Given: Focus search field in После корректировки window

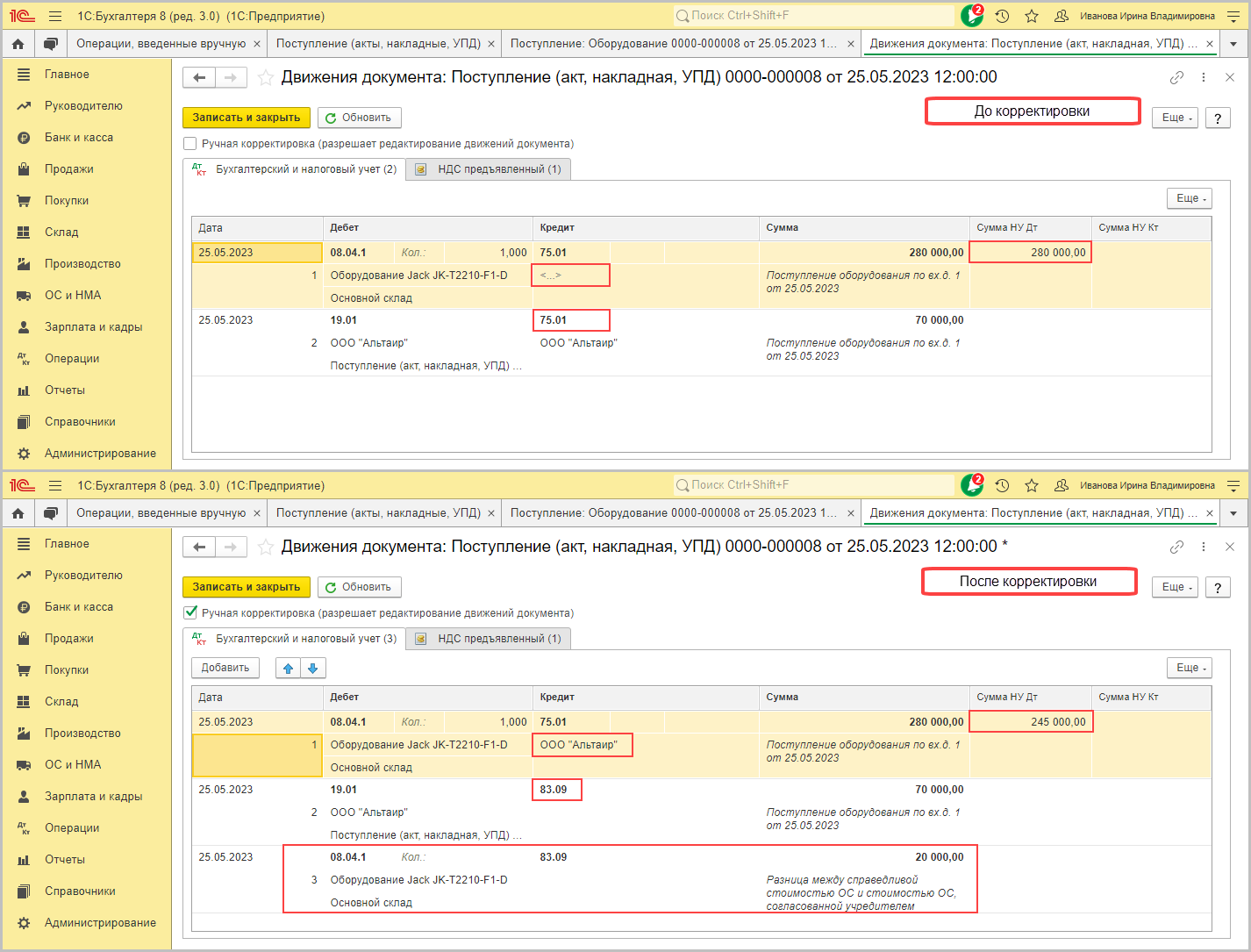Looking at the screenshot, I should 813,485.
